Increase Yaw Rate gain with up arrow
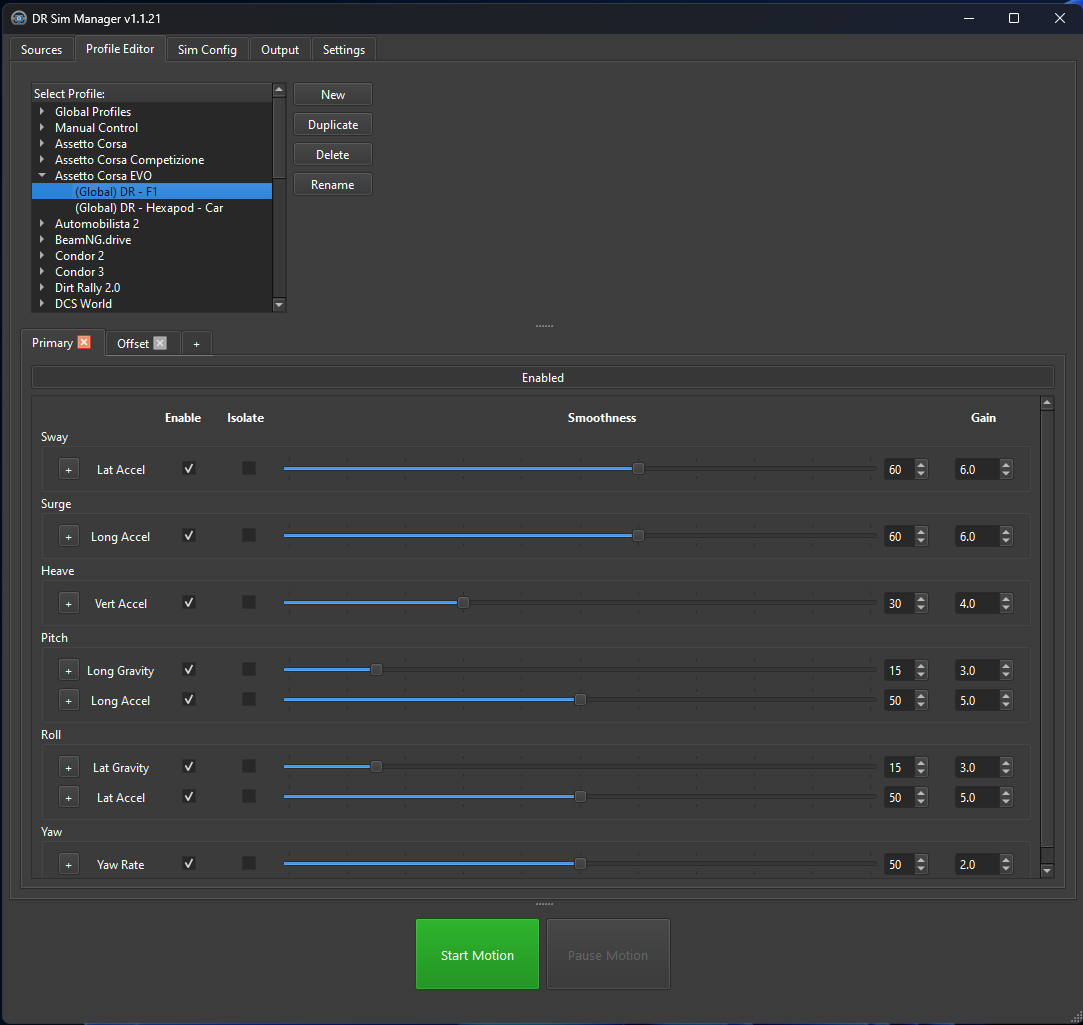1083x1025 pixels. [1006, 860]
